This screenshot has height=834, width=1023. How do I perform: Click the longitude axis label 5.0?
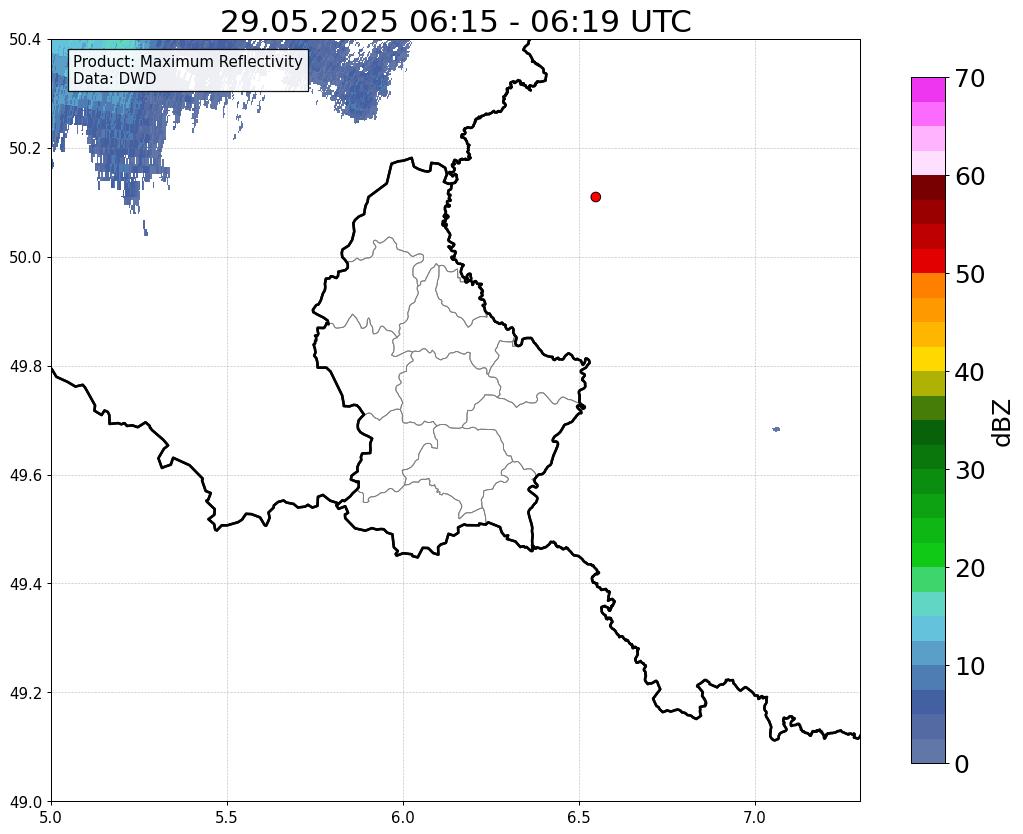click(51, 817)
